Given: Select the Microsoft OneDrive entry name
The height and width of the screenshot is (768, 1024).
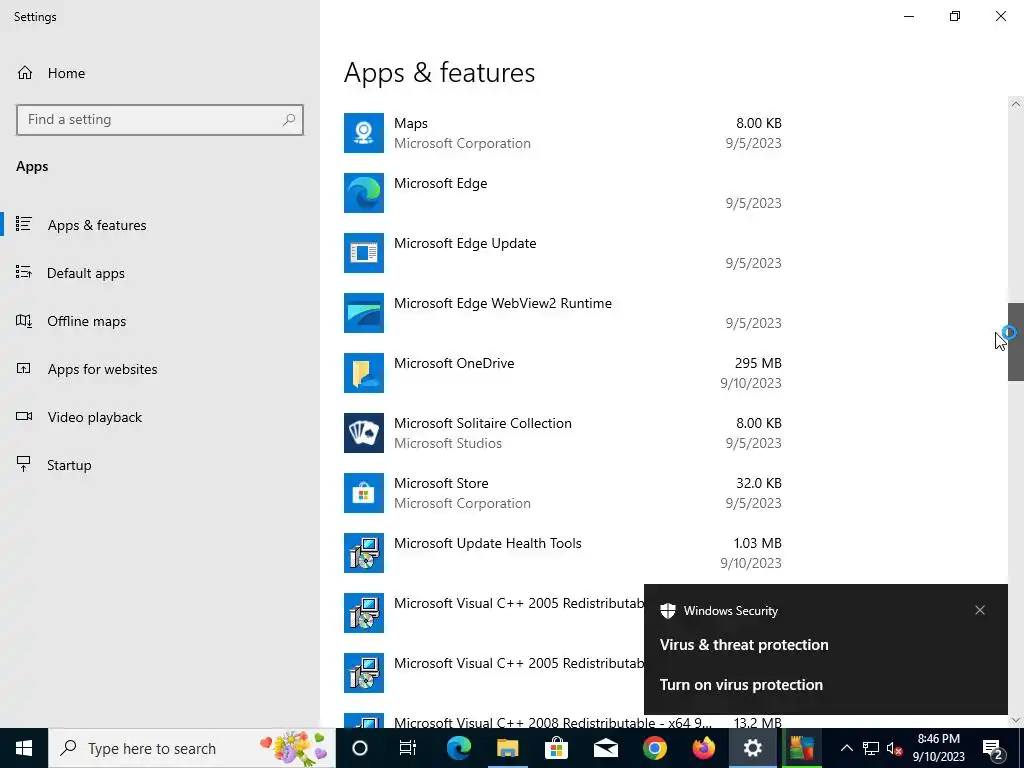Looking at the screenshot, I should click(x=454, y=363).
